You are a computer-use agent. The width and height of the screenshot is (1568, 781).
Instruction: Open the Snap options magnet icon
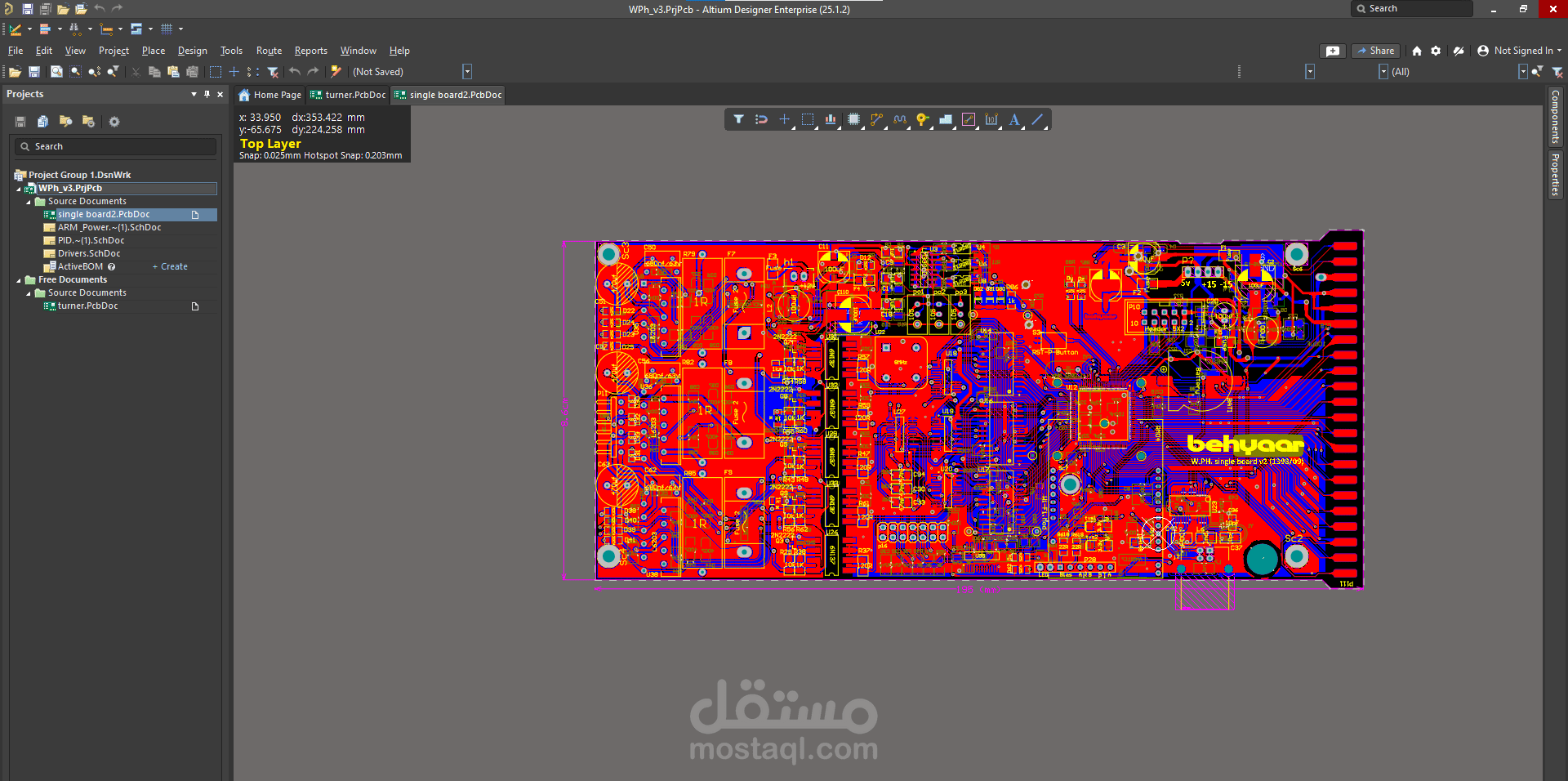point(761,119)
